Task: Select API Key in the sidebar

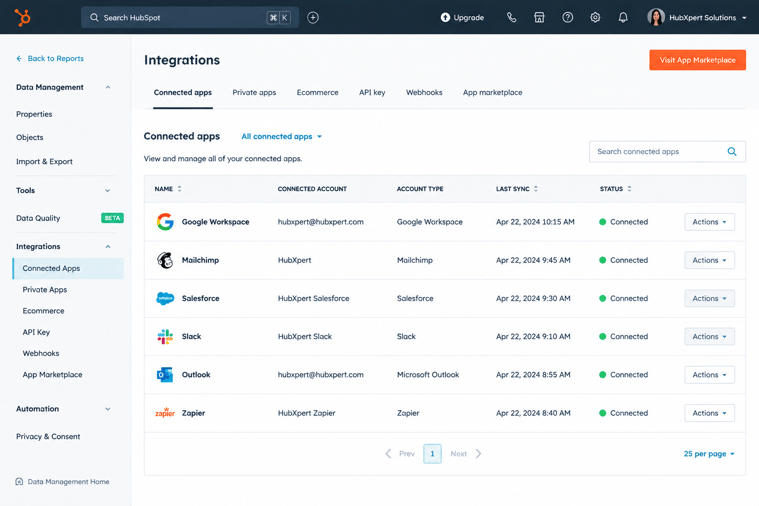Action: tap(36, 332)
